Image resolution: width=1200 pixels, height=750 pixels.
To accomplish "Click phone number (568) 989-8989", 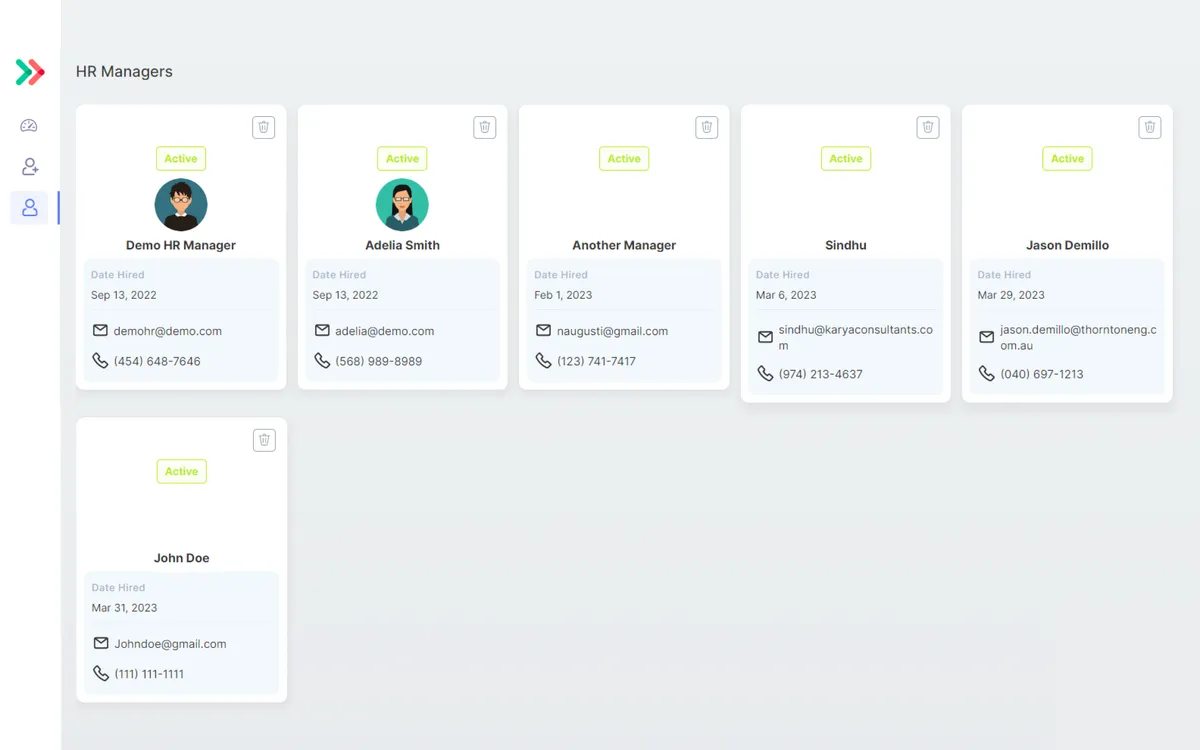I will pos(379,361).
